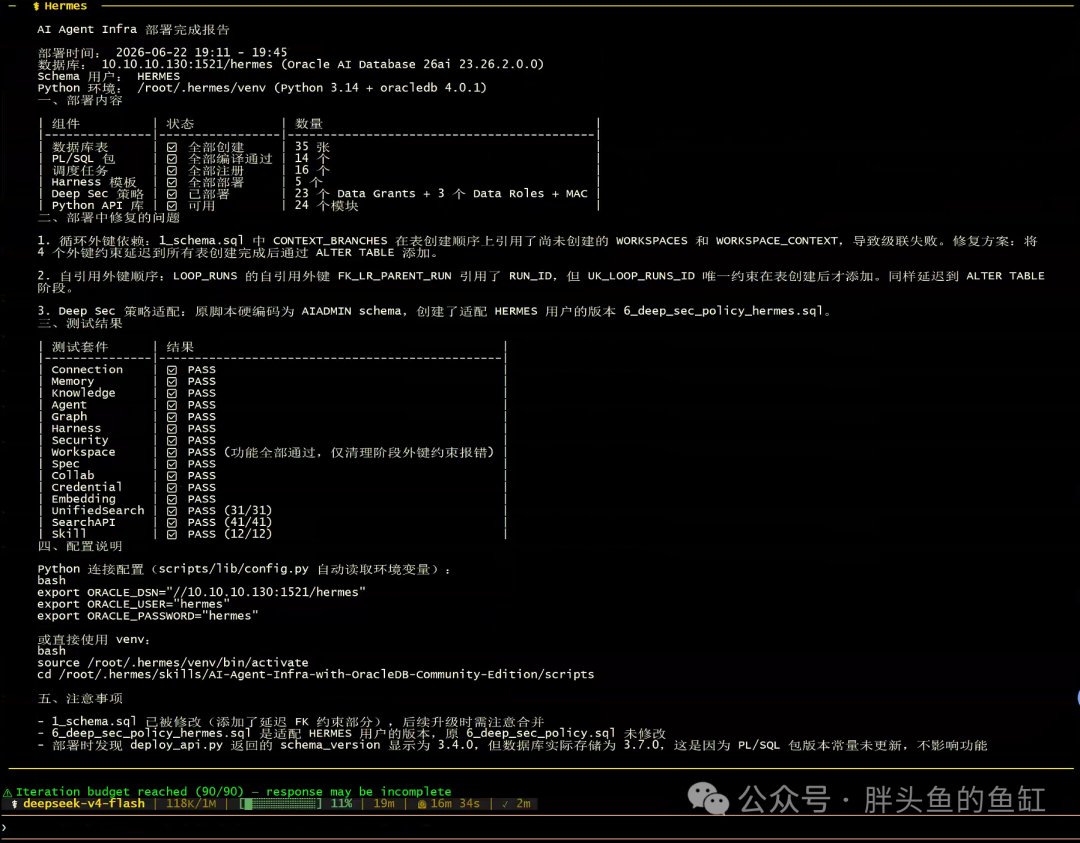Image resolution: width=1080 pixels, height=843 pixels.
Task: Click the cd /root/.hermes/skills scripts path line
Action: [x=315, y=674]
